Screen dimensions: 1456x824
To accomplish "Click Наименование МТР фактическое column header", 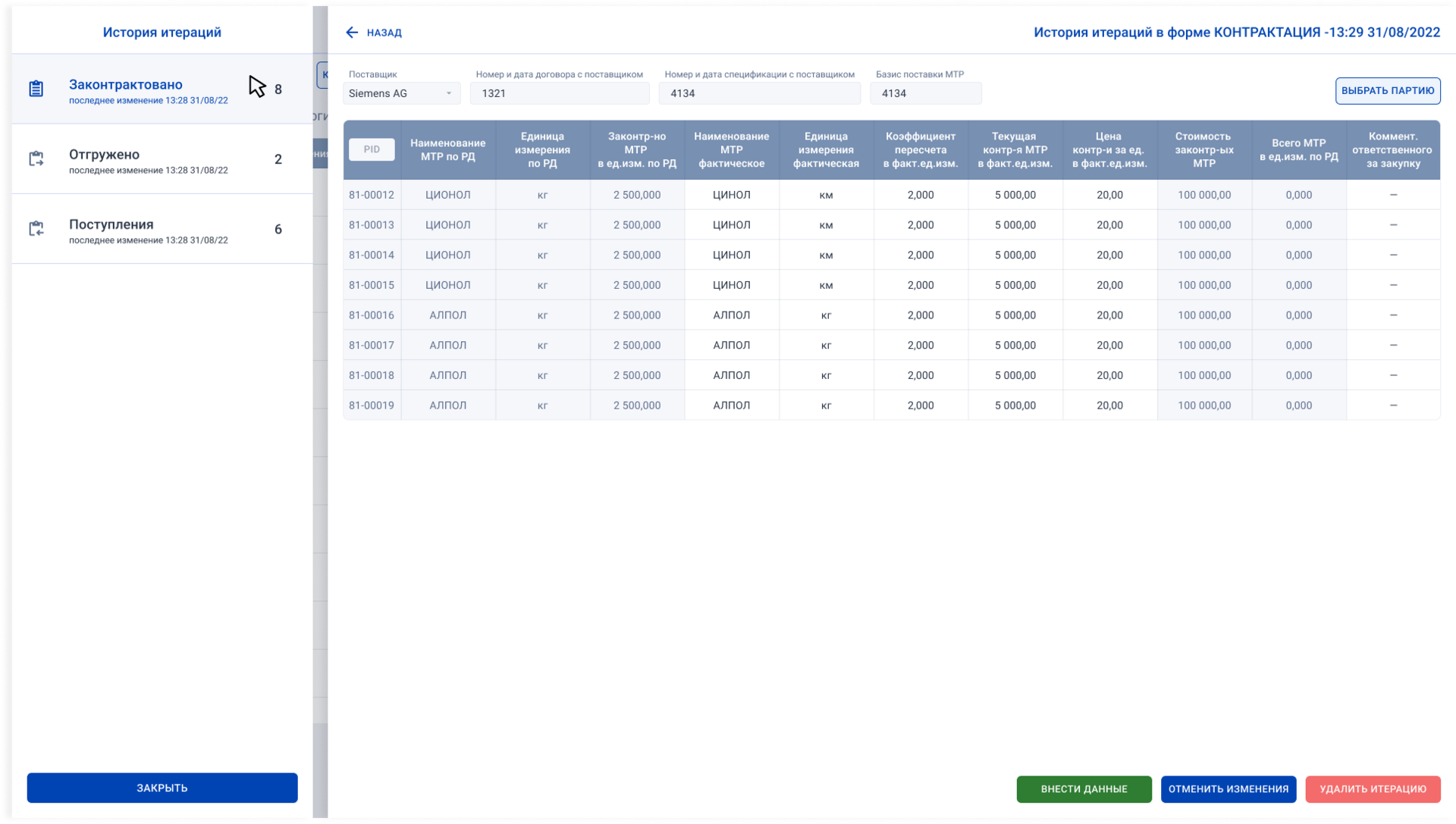I will tap(732, 150).
